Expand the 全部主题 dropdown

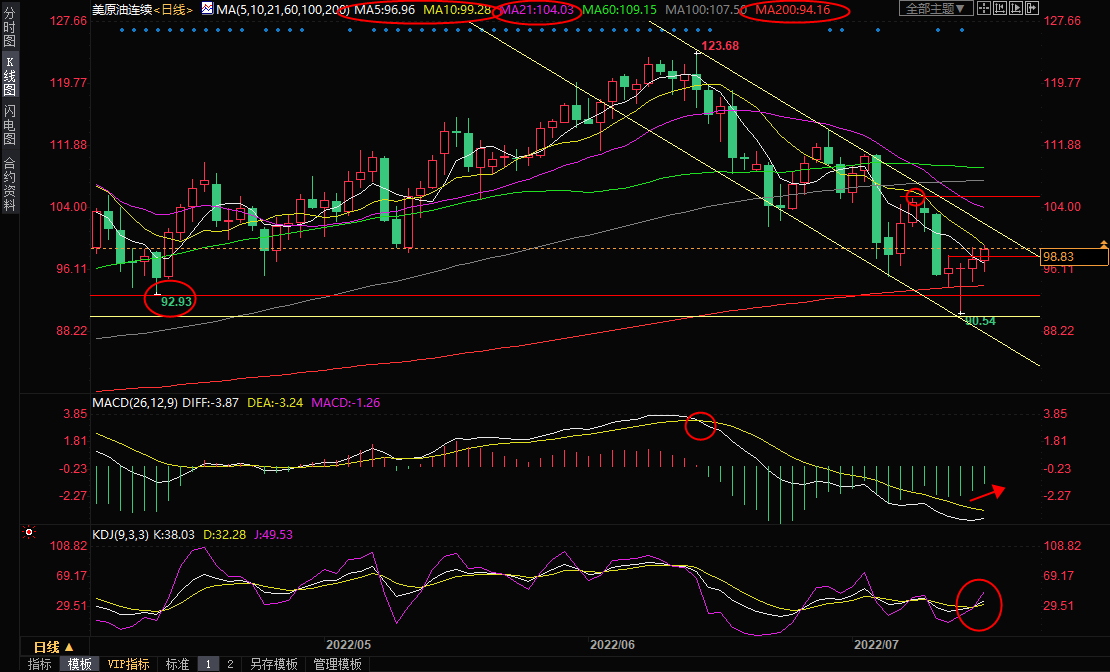tap(936, 9)
